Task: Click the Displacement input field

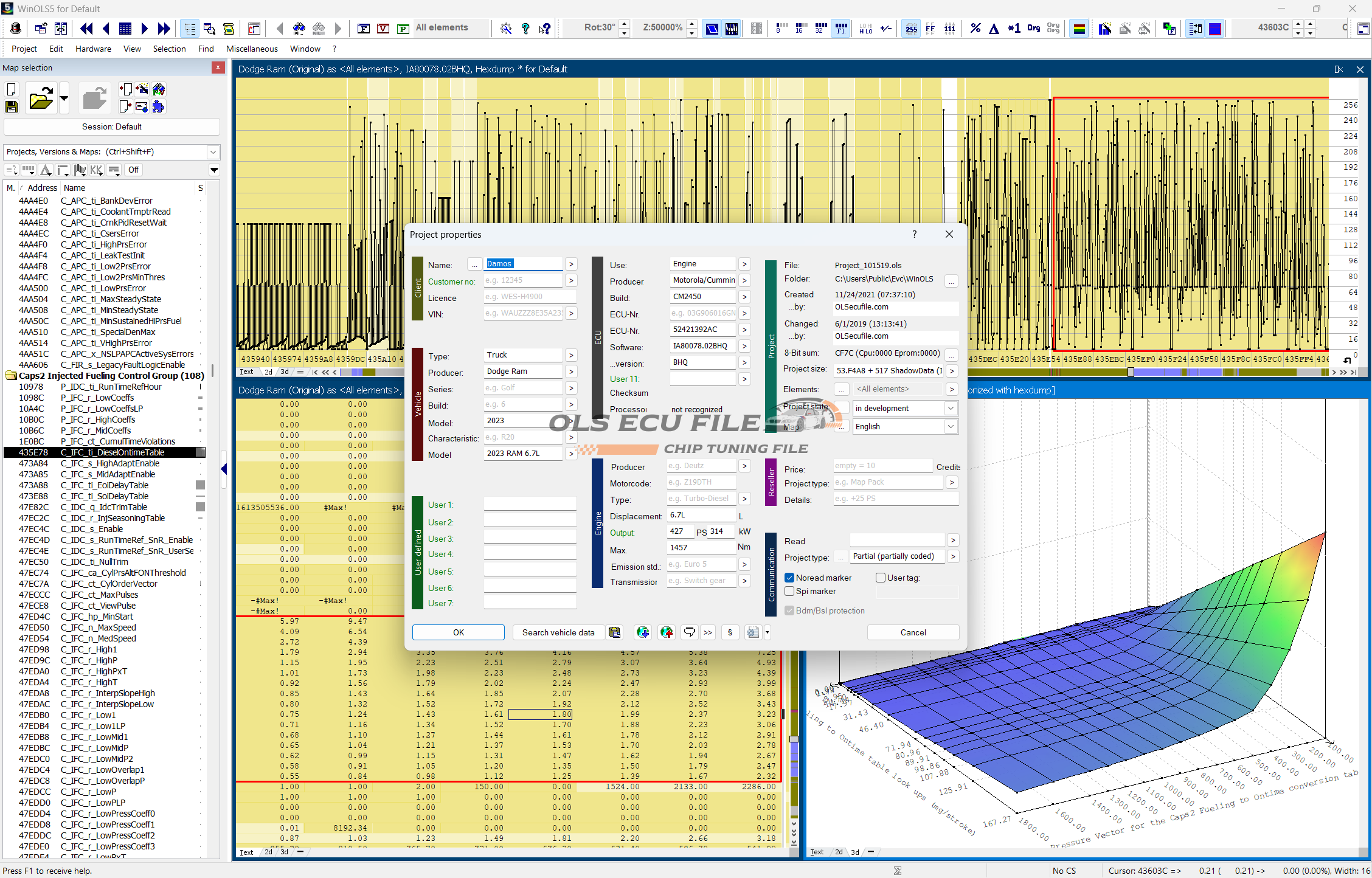Action: pyautogui.click(x=701, y=515)
